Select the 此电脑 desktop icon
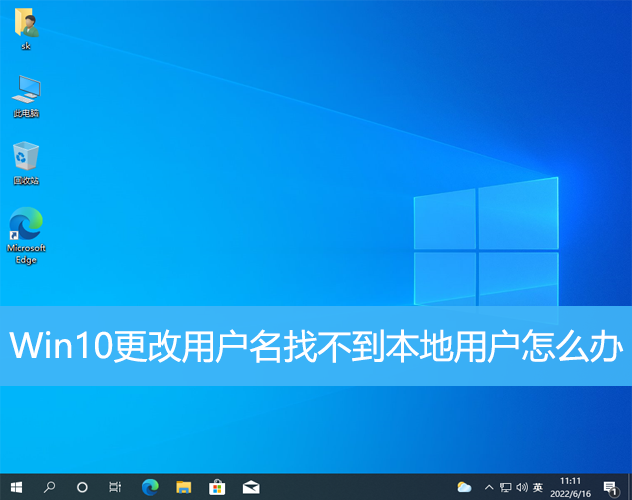 [x=26, y=94]
